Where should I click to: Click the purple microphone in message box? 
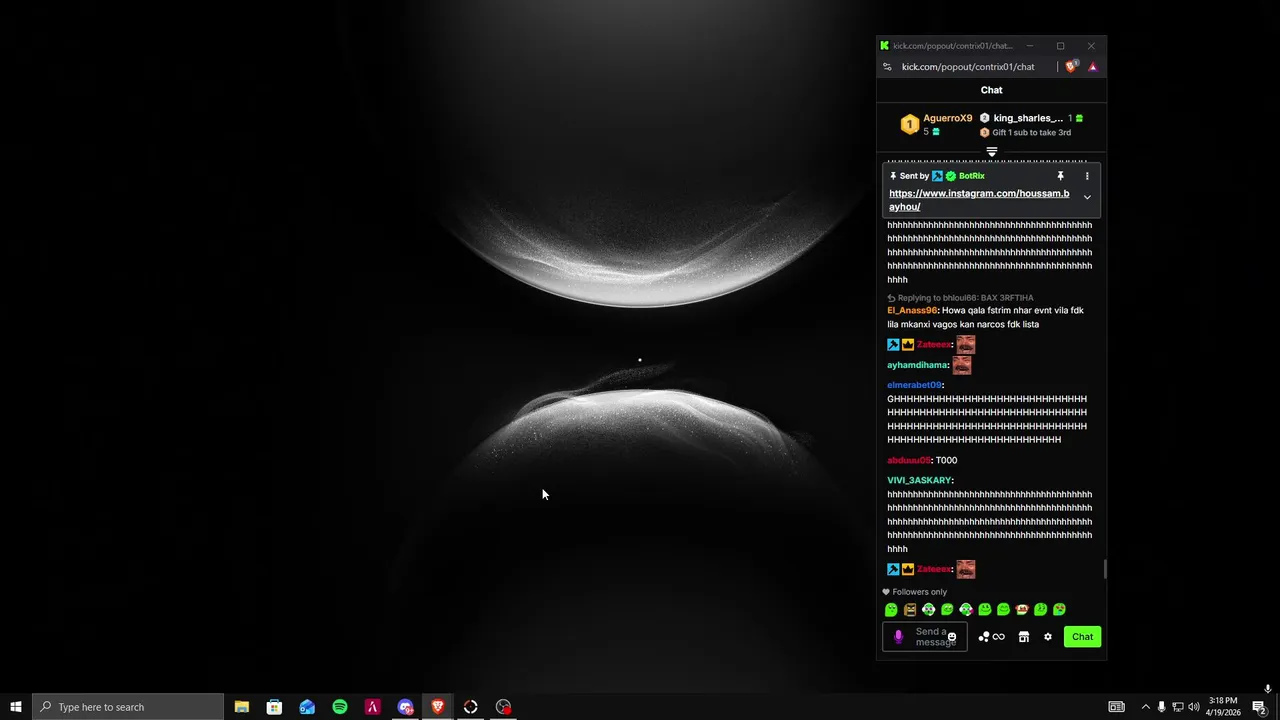click(x=898, y=637)
